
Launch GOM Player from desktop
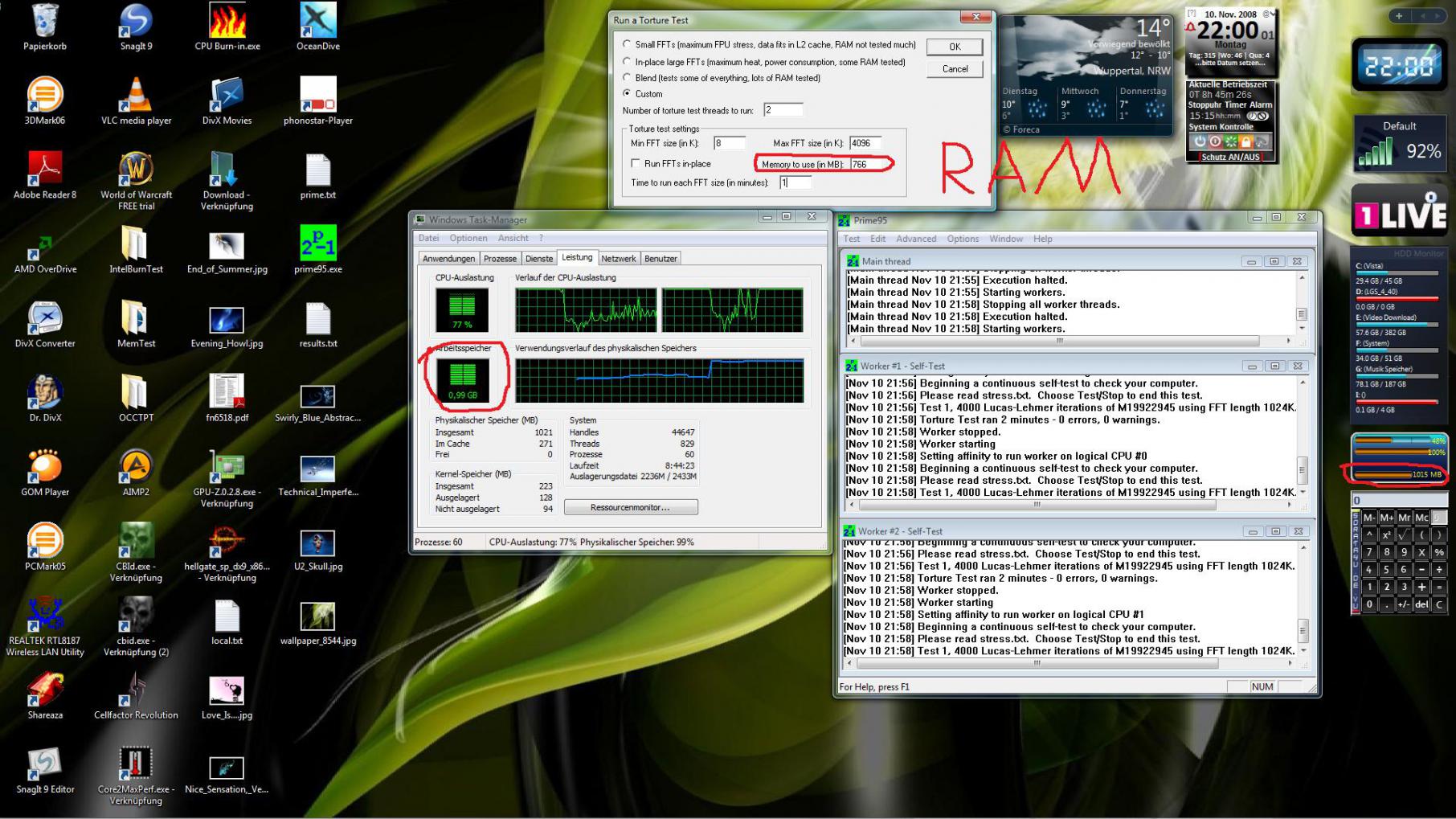[45, 466]
